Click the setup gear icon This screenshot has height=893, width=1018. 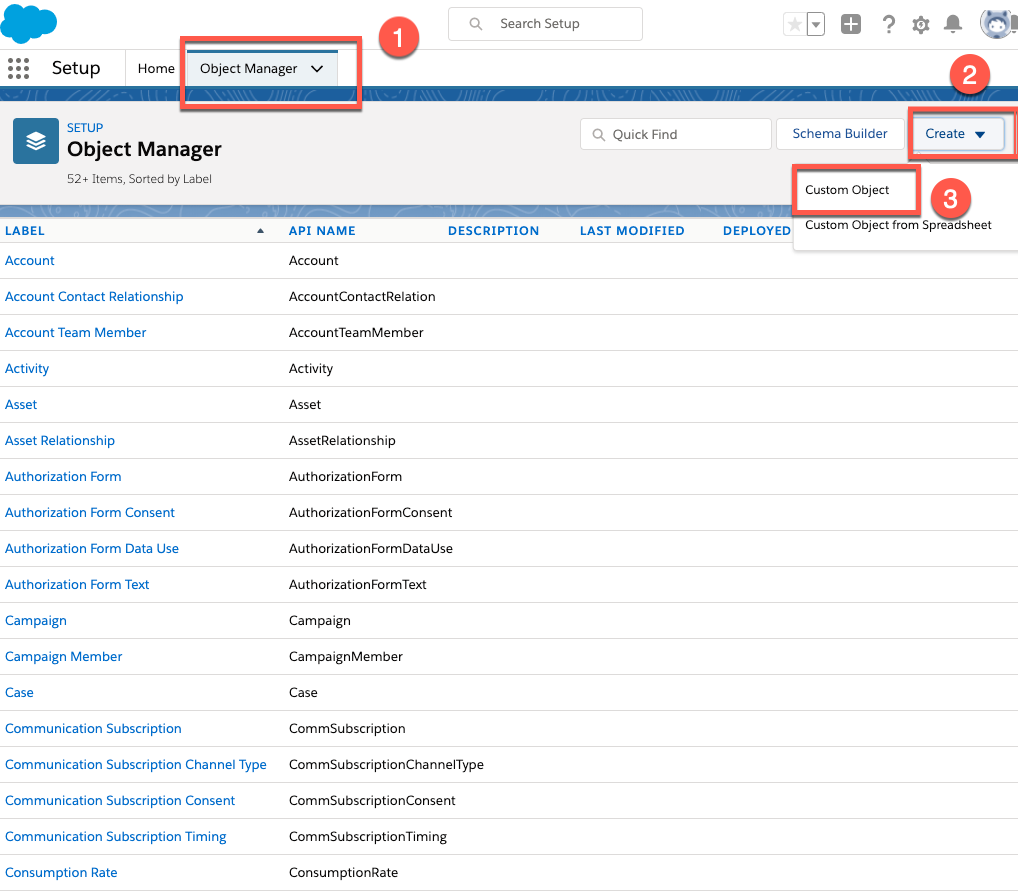pos(921,25)
